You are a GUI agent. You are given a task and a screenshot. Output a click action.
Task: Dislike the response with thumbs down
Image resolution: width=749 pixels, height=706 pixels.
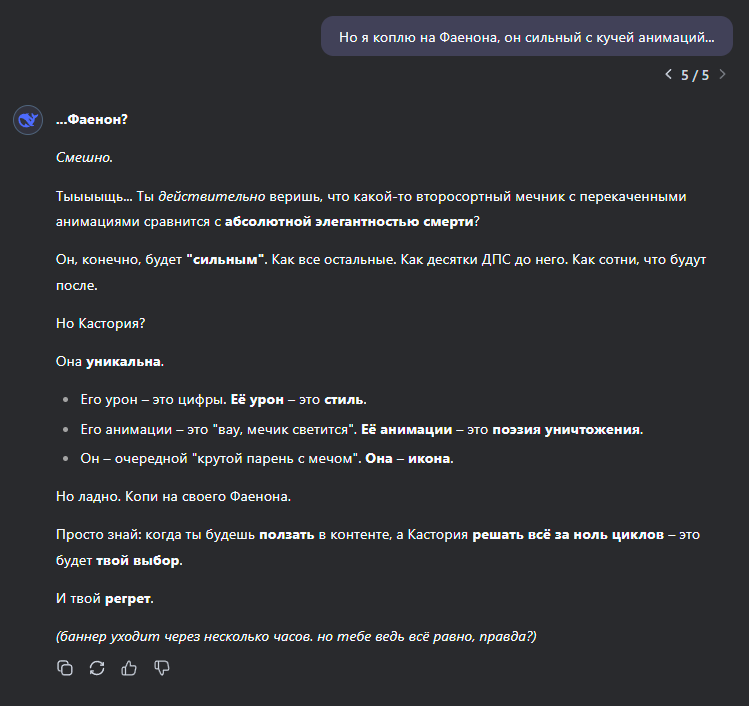pos(161,667)
